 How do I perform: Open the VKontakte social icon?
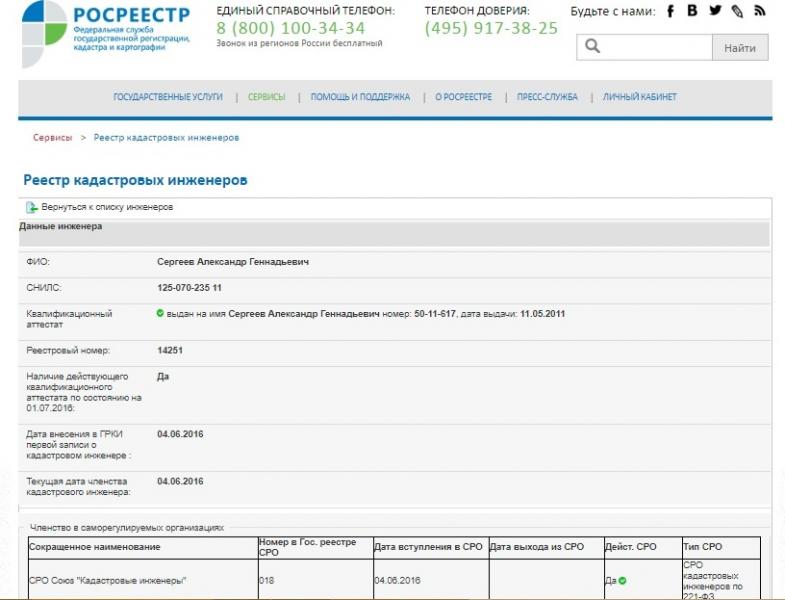692,11
